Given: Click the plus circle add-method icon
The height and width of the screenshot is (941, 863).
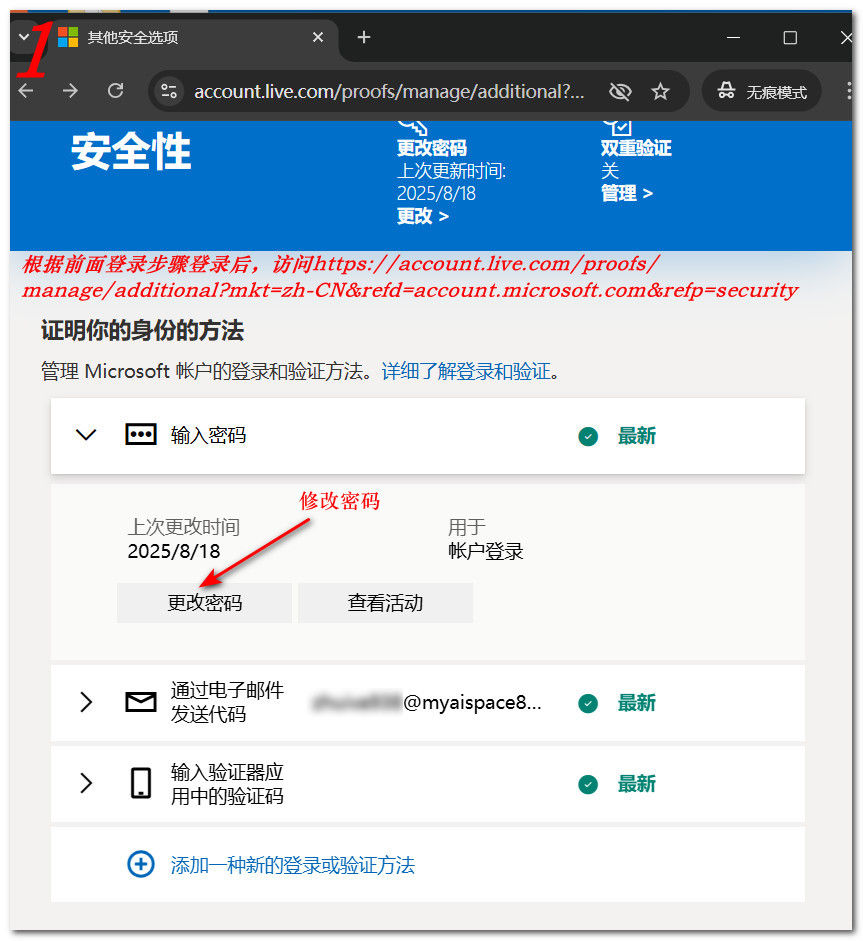Looking at the screenshot, I should click(141, 864).
